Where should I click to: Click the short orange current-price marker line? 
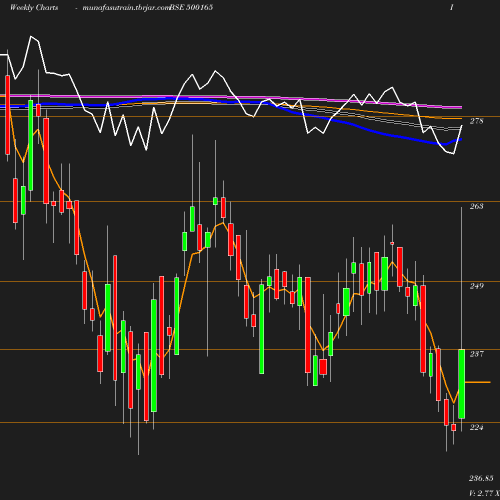478,382
